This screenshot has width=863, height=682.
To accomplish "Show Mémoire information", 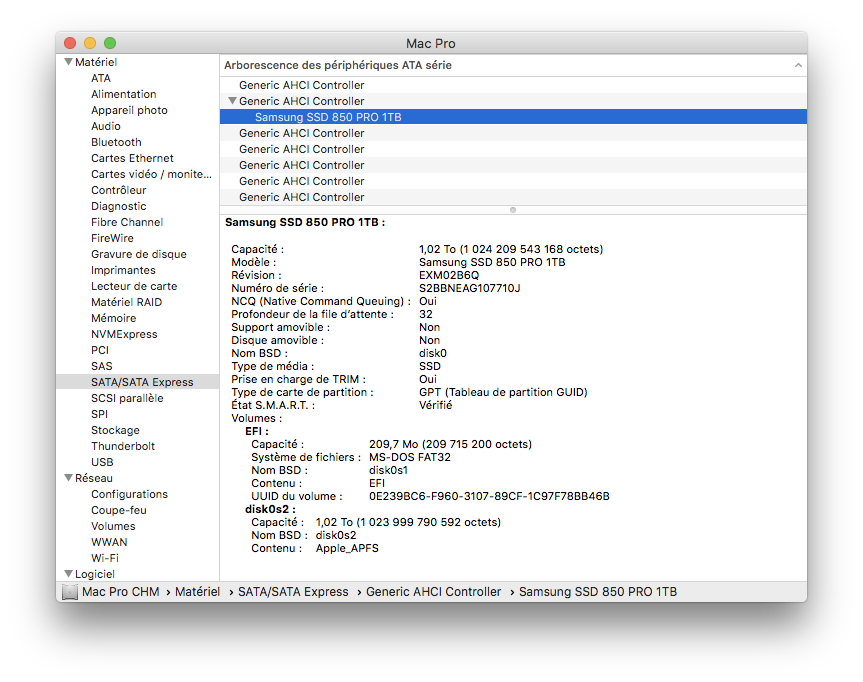I will (x=113, y=318).
